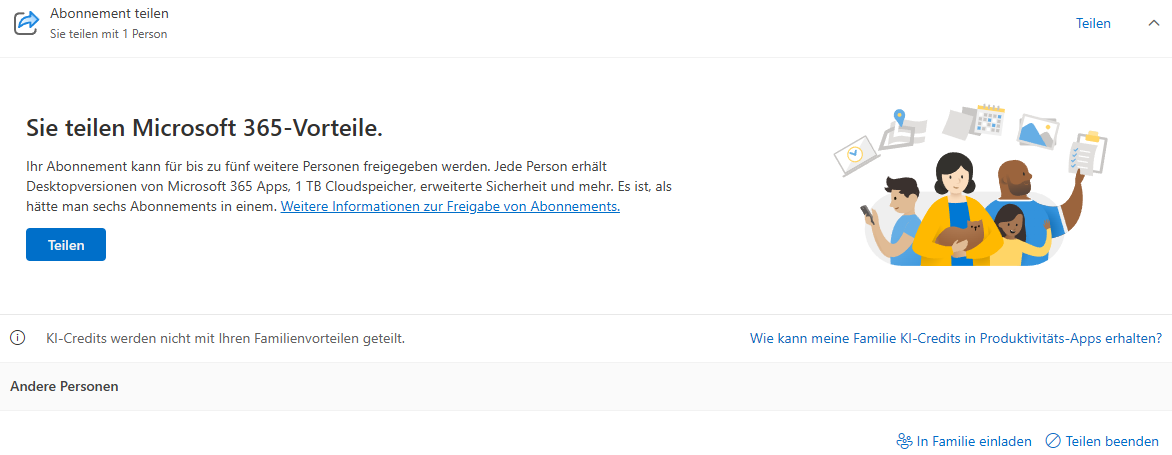Click the family group icon before In Familie einladen

(x=904, y=441)
